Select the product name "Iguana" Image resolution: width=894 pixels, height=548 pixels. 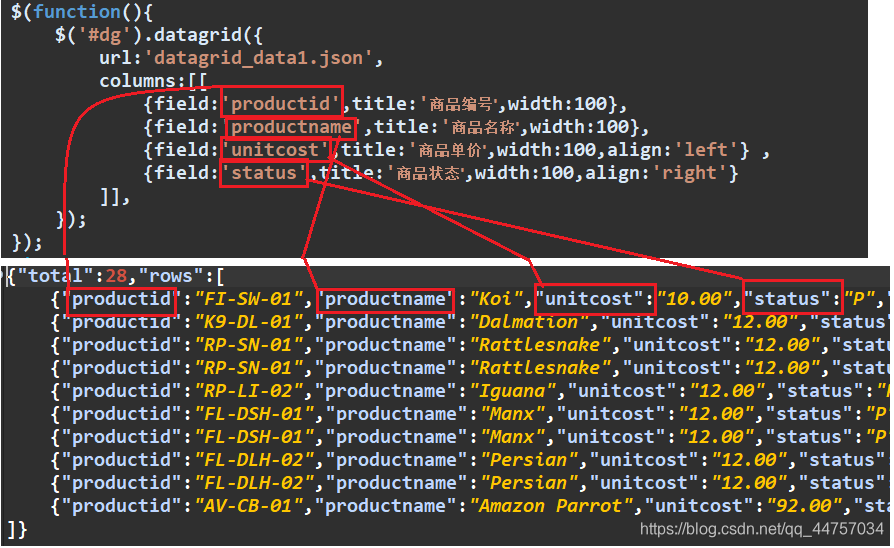[512, 391]
